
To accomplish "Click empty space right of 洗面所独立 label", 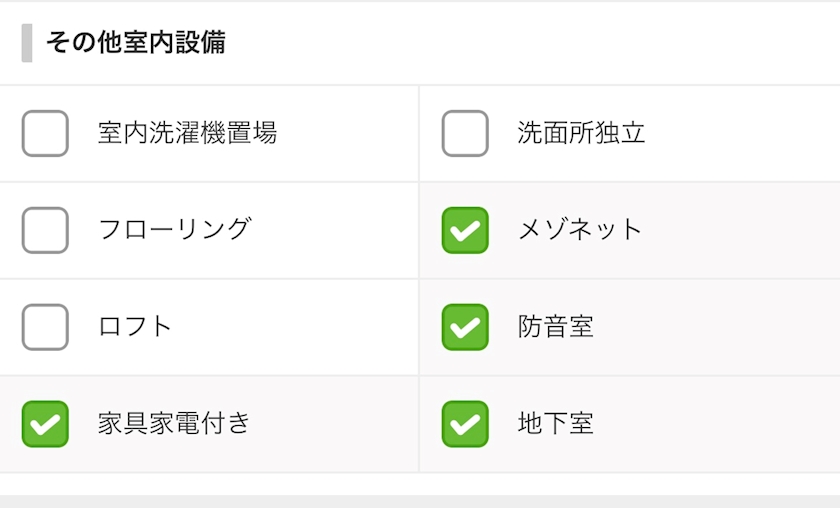I will click(x=740, y=133).
